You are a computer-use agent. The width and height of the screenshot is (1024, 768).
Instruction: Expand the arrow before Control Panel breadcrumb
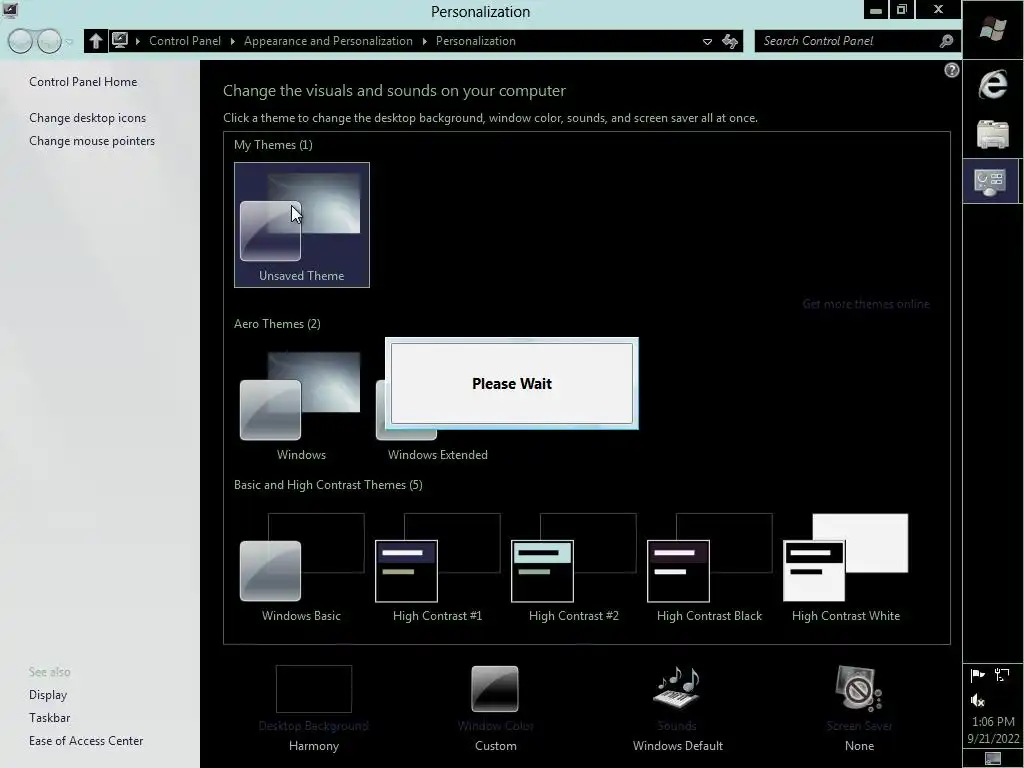[138, 41]
